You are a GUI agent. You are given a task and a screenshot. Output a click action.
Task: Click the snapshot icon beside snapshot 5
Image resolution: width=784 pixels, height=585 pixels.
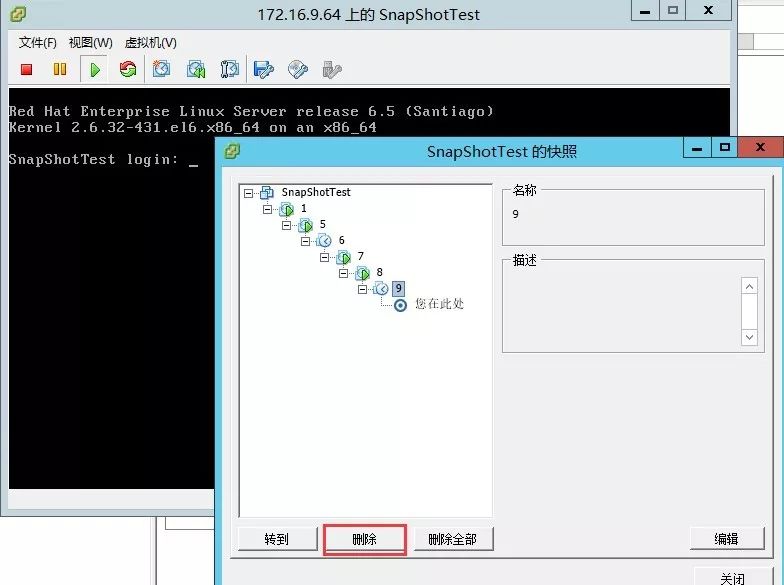tap(306, 225)
